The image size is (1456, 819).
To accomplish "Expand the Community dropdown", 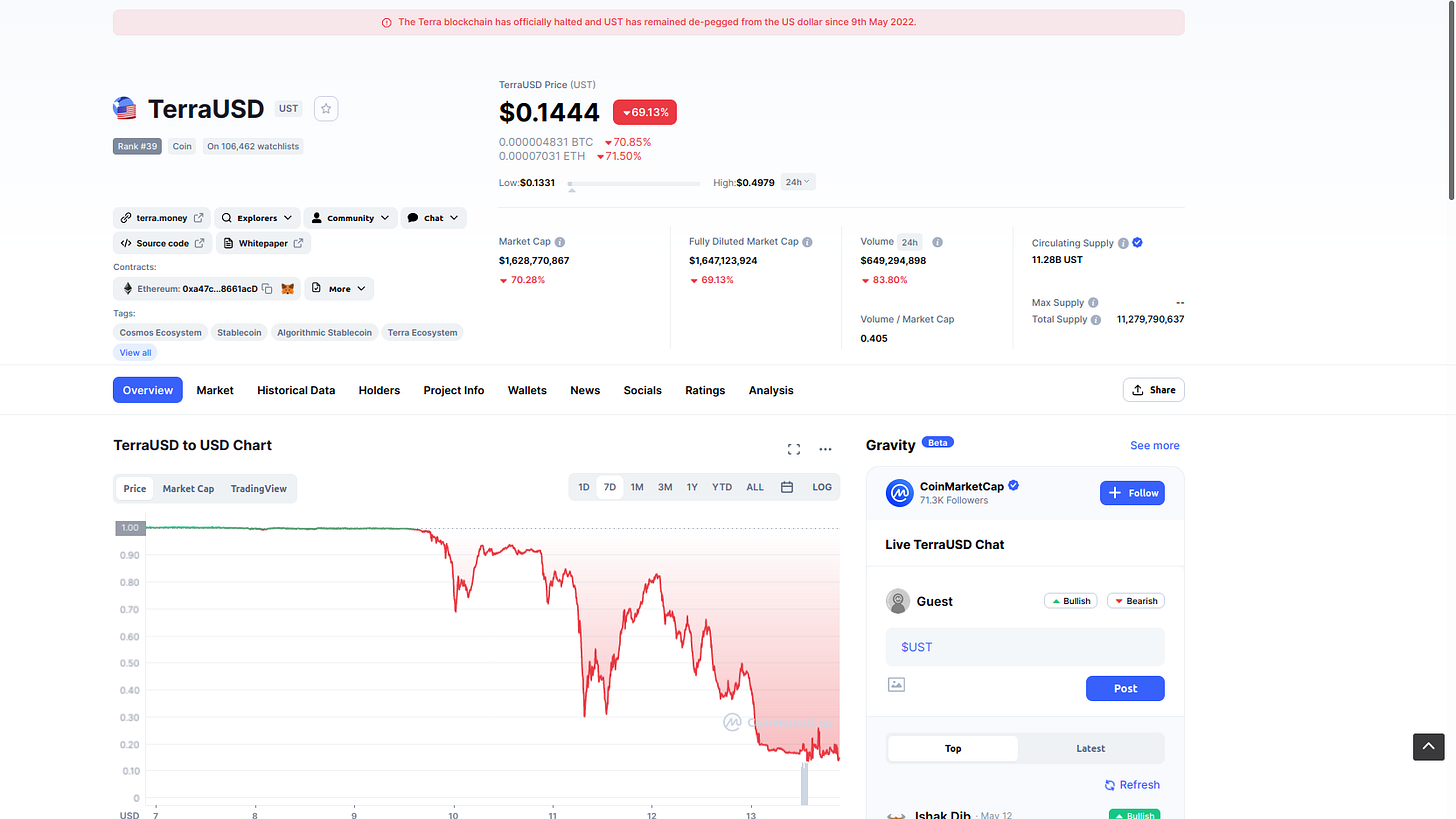I will [x=350, y=218].
